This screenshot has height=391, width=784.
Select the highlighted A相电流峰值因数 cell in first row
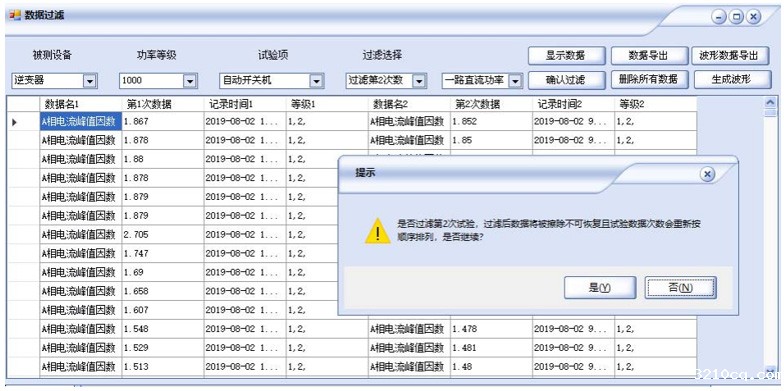coord(80,121)
